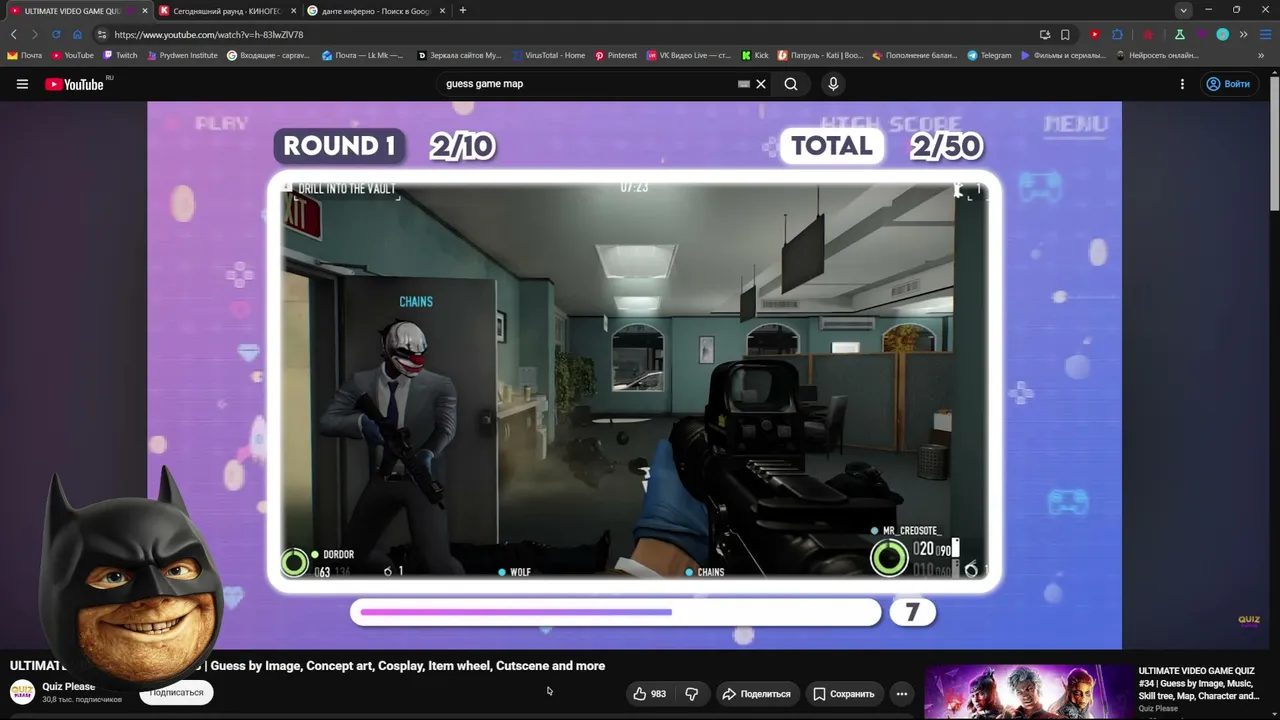Click the YouTube video player
This screenshot has width=1280, height=720.
(x=634, y=375)
